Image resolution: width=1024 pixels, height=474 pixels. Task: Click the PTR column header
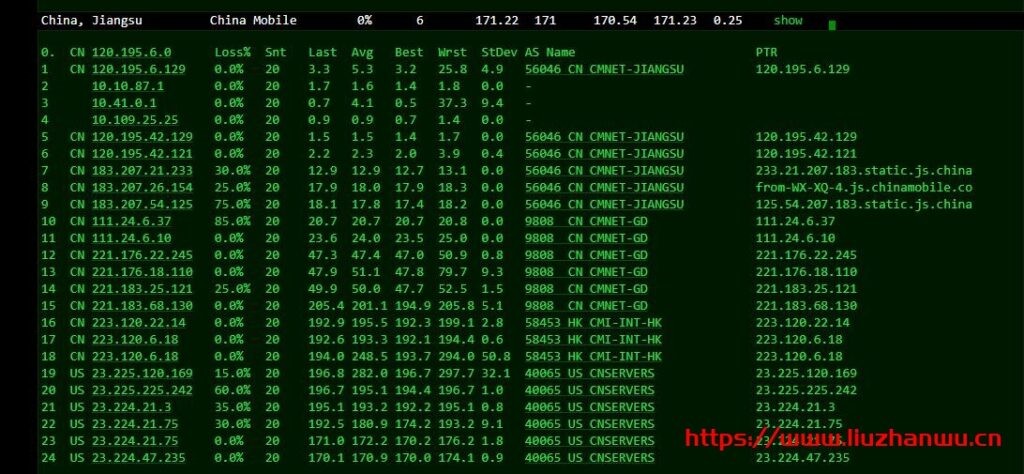pyautogui.click(x=767, y=52)
